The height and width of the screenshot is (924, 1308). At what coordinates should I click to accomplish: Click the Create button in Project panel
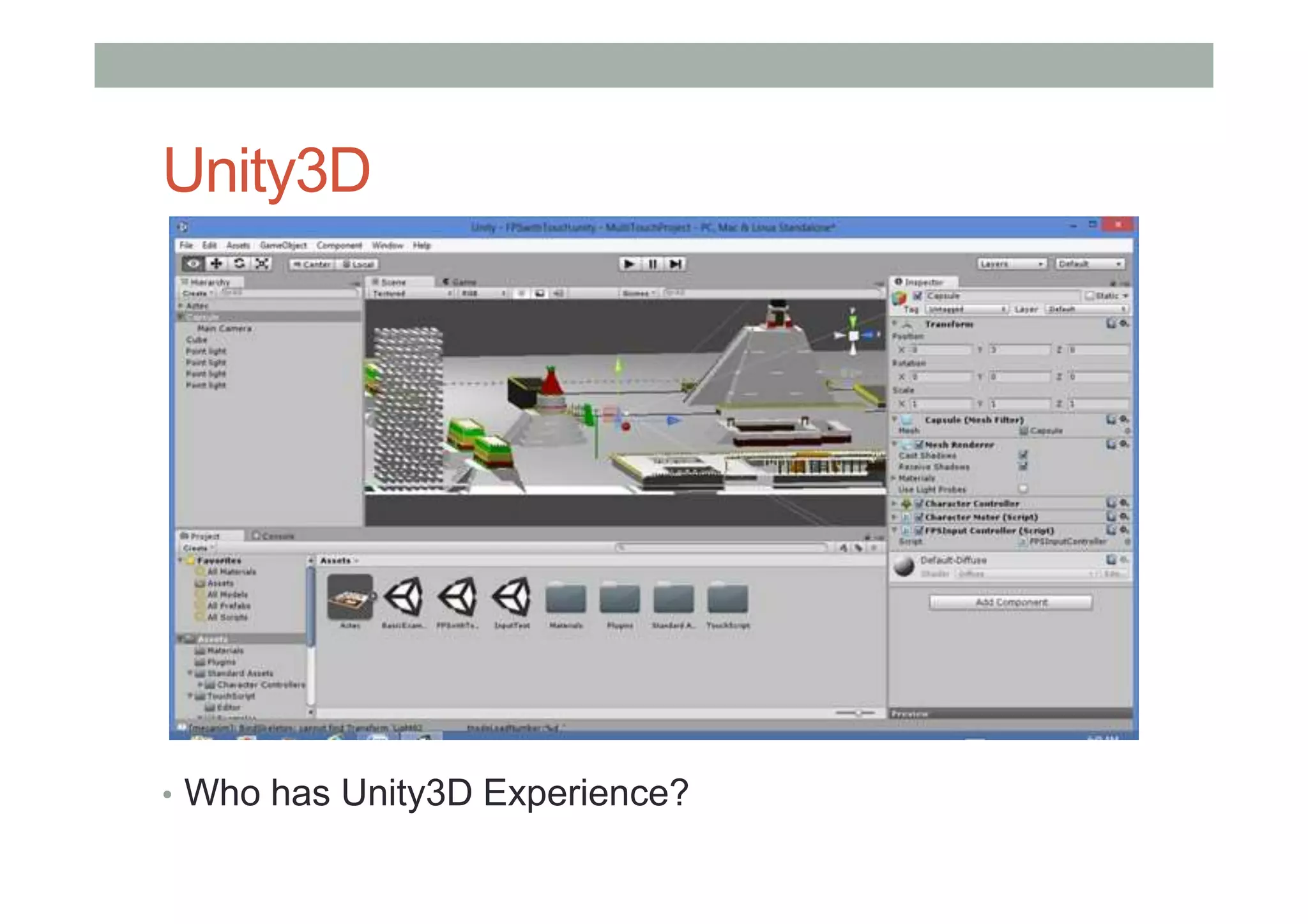[197, 548]
